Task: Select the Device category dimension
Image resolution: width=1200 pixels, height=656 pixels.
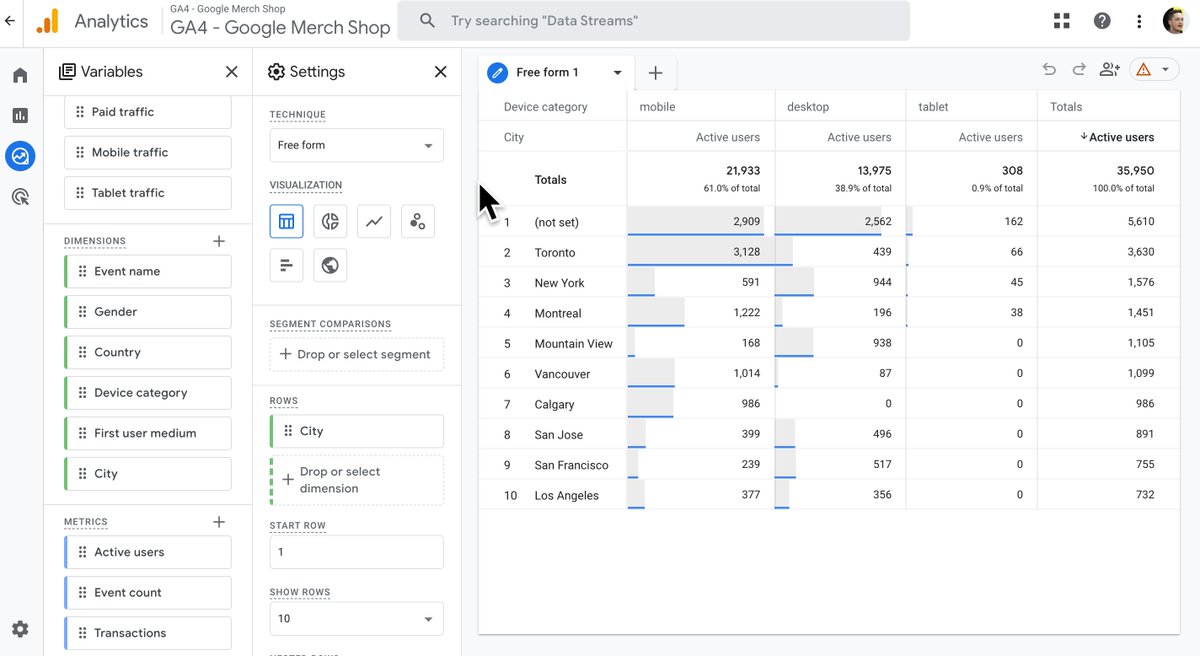Action: (x=148, y=393)
